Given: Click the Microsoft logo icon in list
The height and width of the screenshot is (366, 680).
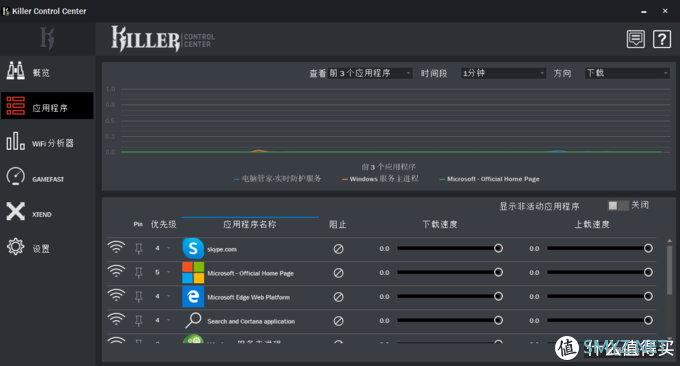Looking at the screenshot, I should coord(193,273).
